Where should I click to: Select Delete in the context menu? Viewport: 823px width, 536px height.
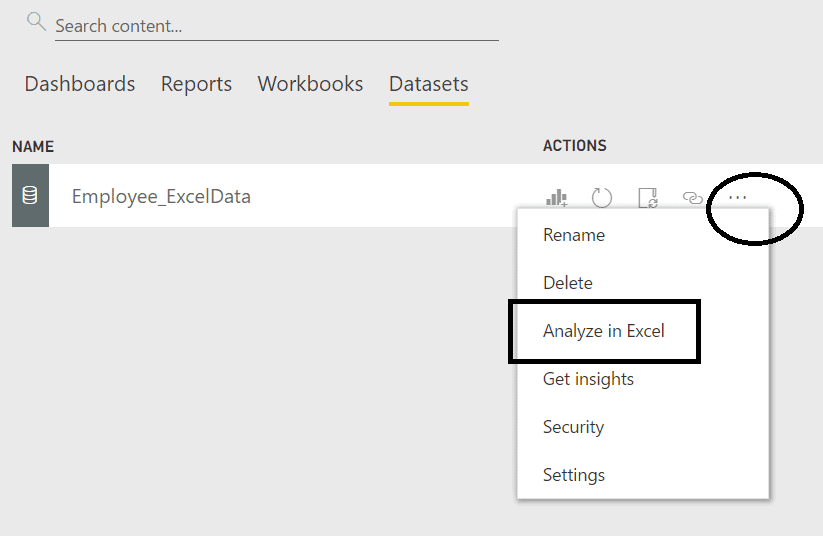[x=567, y=283]
